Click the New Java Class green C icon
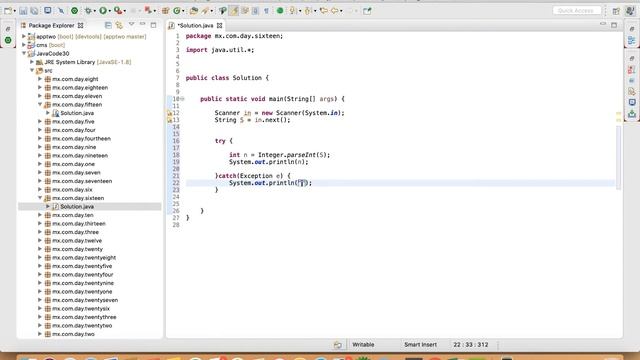The width and height of the screenshot is (640, 360). tap(177, 11)
